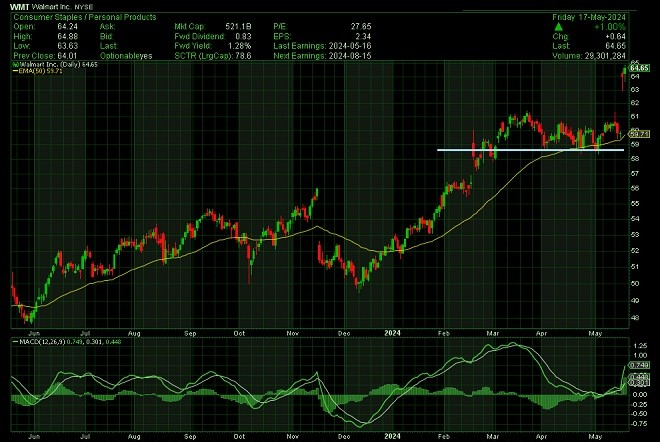Click the Chg value +0.64
The width and height of the screenshot is (660, 442).
point(615,37)
